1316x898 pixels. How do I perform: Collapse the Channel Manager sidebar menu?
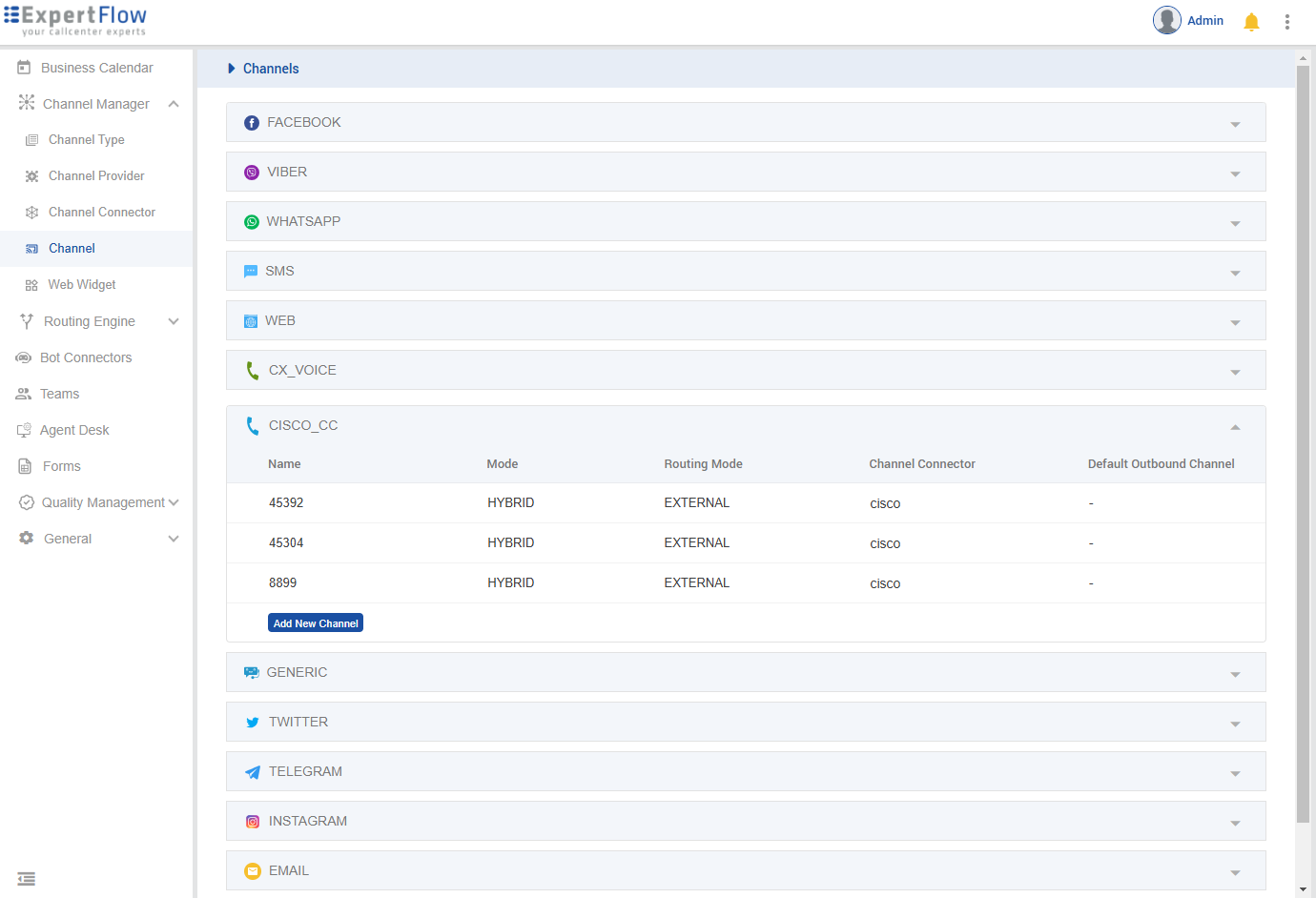[174, 104]
